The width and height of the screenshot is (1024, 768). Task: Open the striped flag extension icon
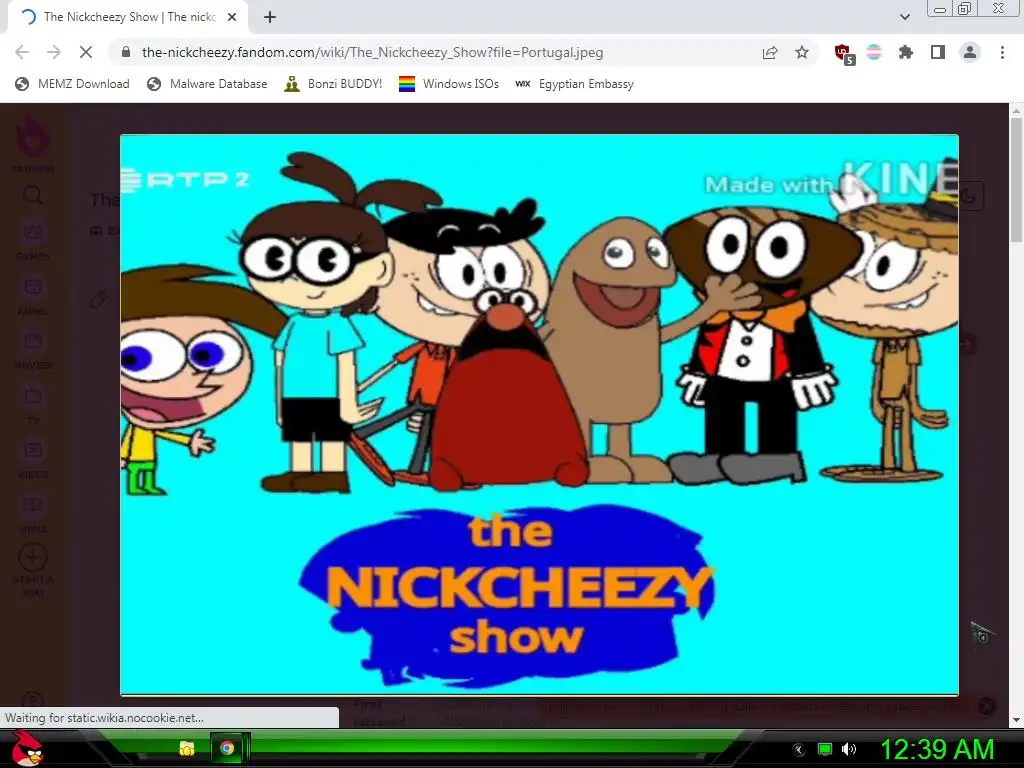874,52
